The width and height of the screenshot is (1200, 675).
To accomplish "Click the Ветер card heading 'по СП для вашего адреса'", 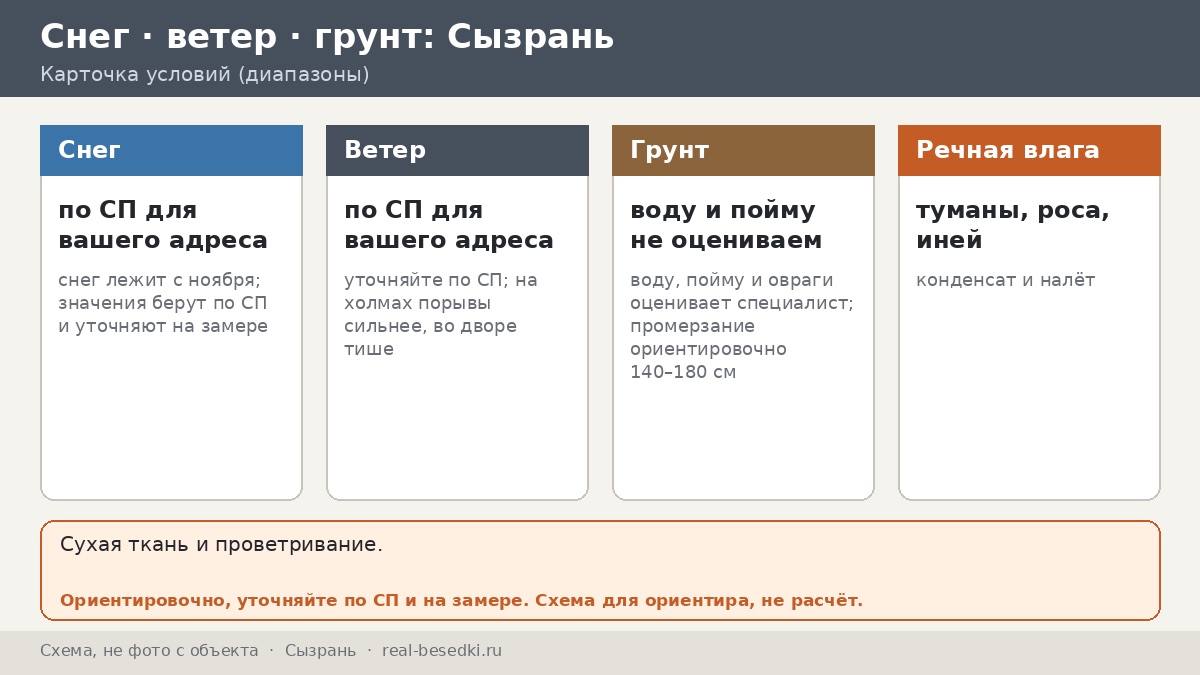I will (449, 225).
